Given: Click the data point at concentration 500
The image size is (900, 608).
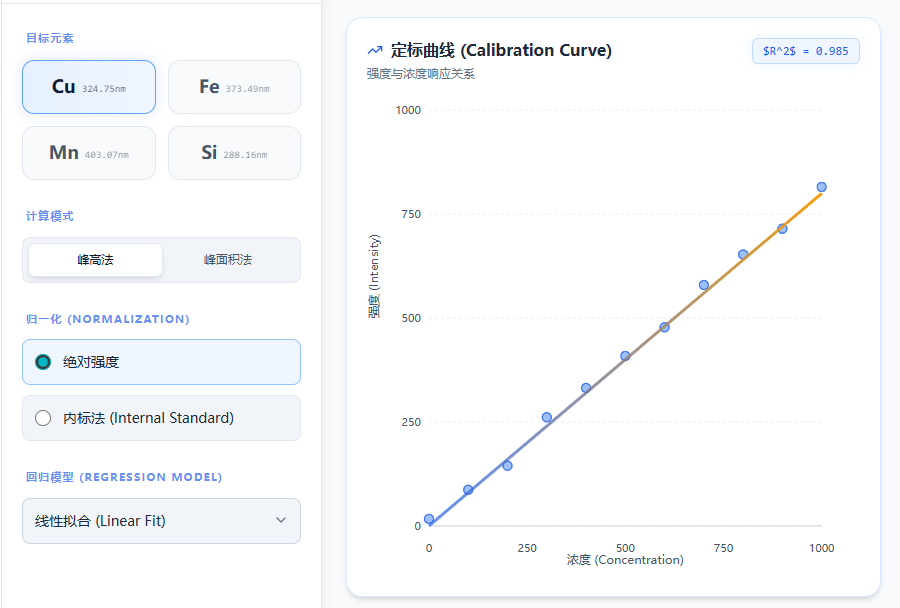Looking at the screenshot, I should tap(625, 356).
